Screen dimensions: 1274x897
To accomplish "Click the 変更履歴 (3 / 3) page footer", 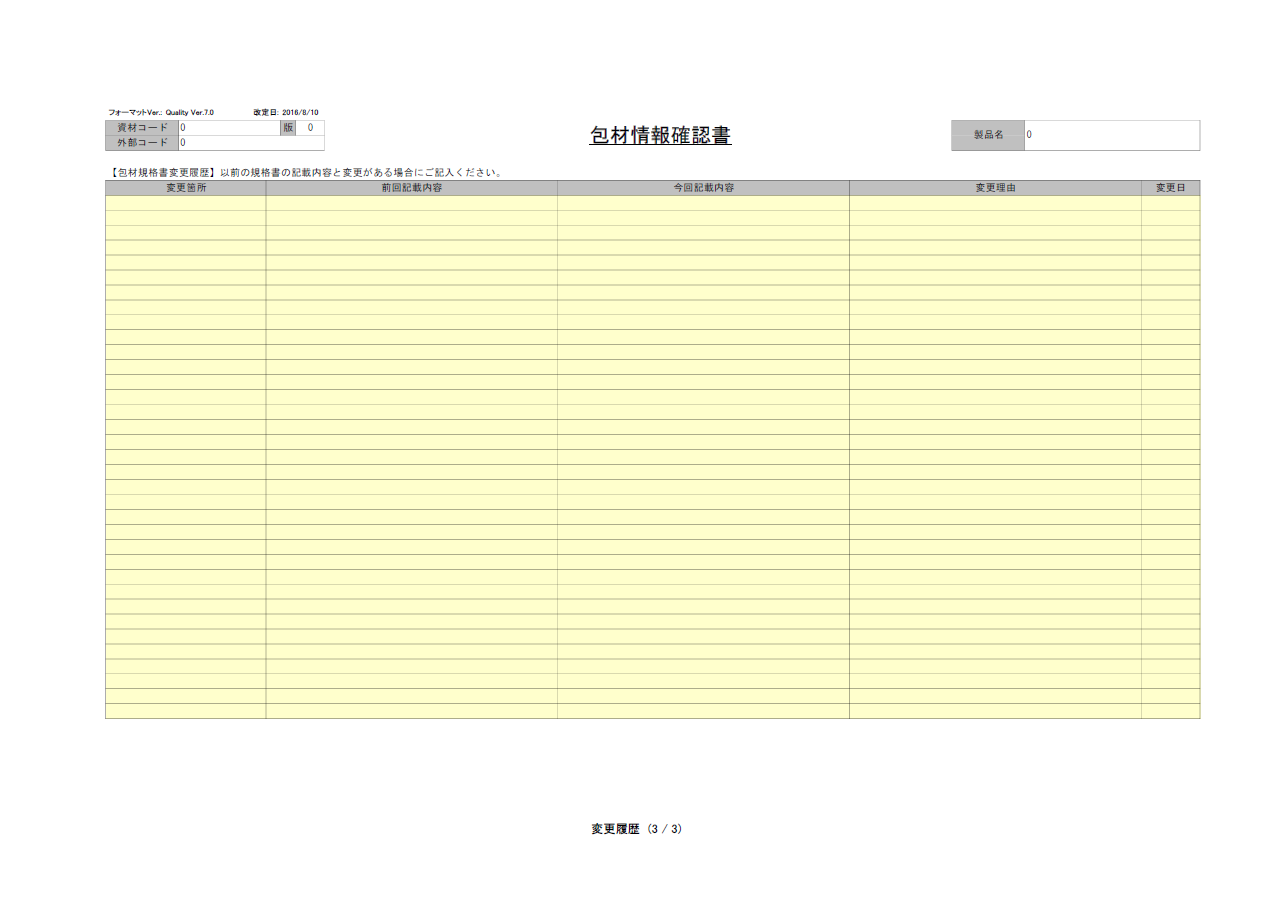I will click(637, 829).
